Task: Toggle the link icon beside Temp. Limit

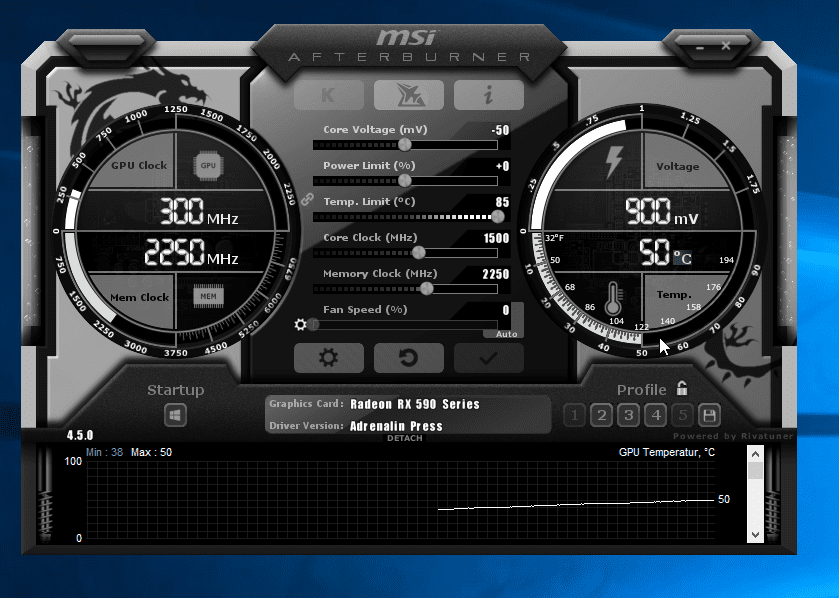Action: (307, 200)
